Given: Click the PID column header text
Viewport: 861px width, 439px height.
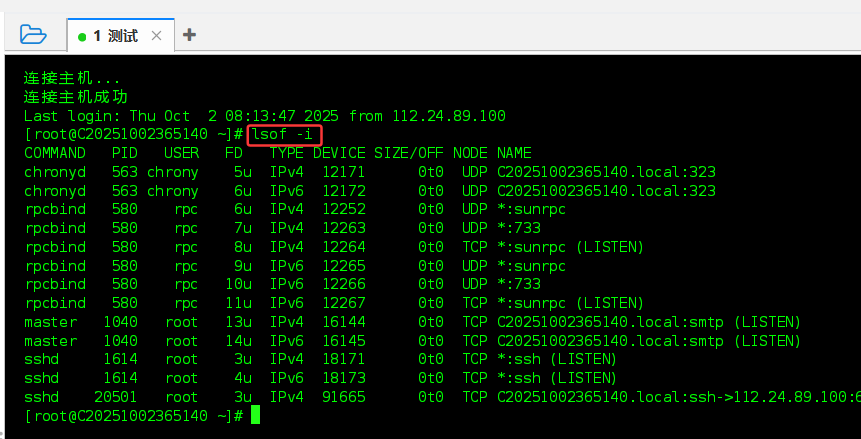Looking at the screenshot, I should [x=125, y=153].
